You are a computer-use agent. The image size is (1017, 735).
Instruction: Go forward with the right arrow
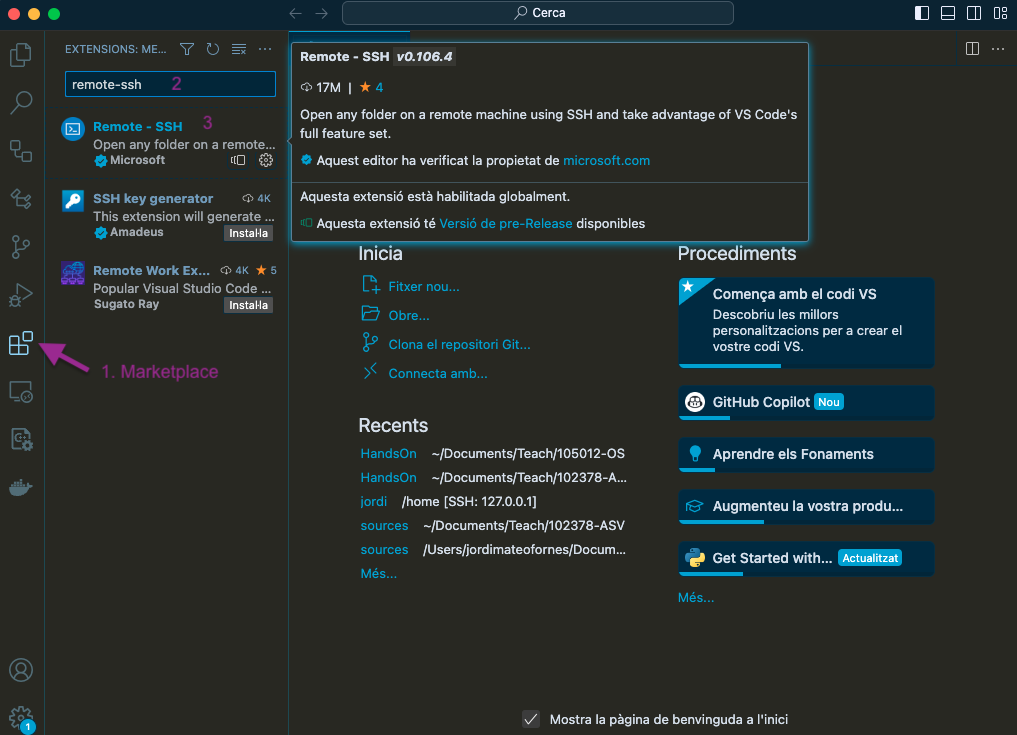click(321, 13)
